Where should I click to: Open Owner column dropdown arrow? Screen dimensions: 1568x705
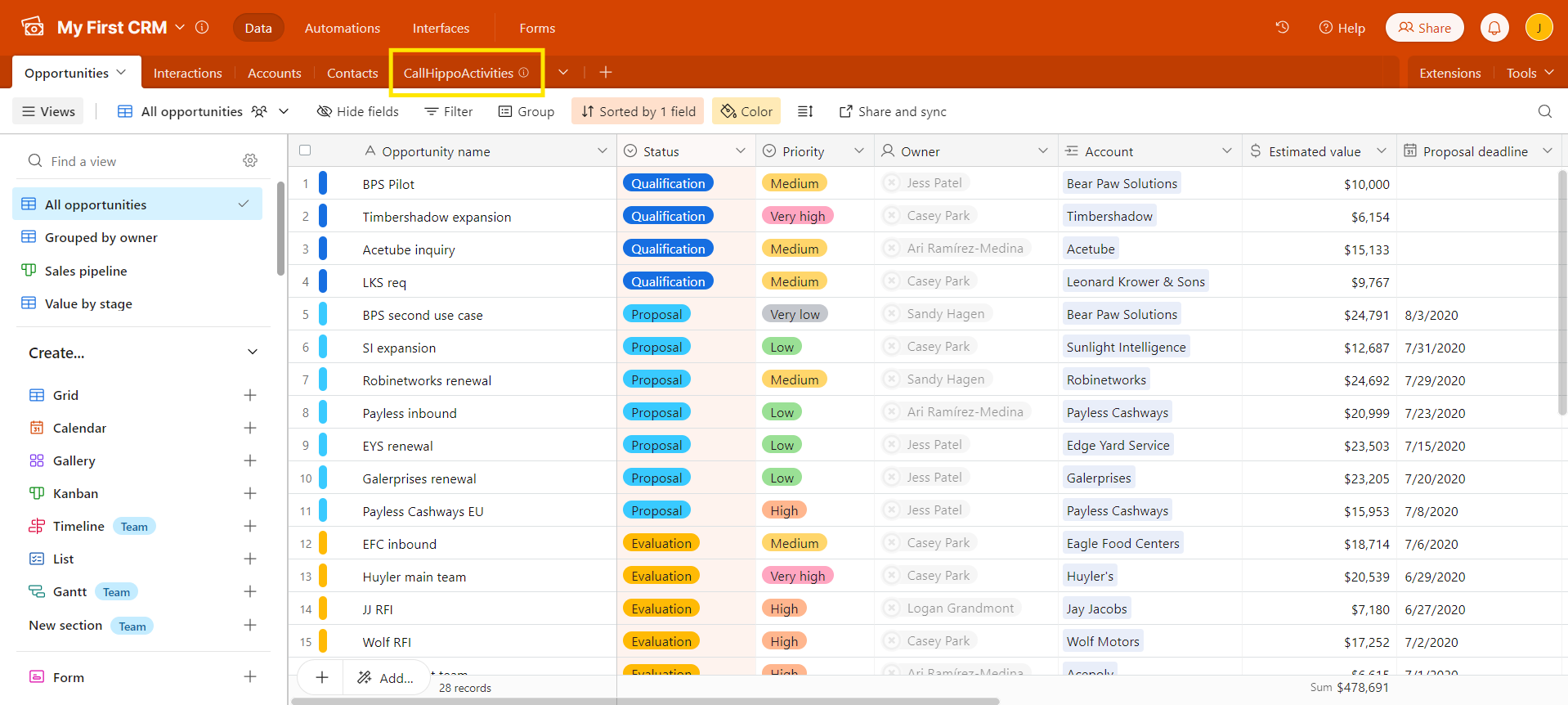point(1043,150)
